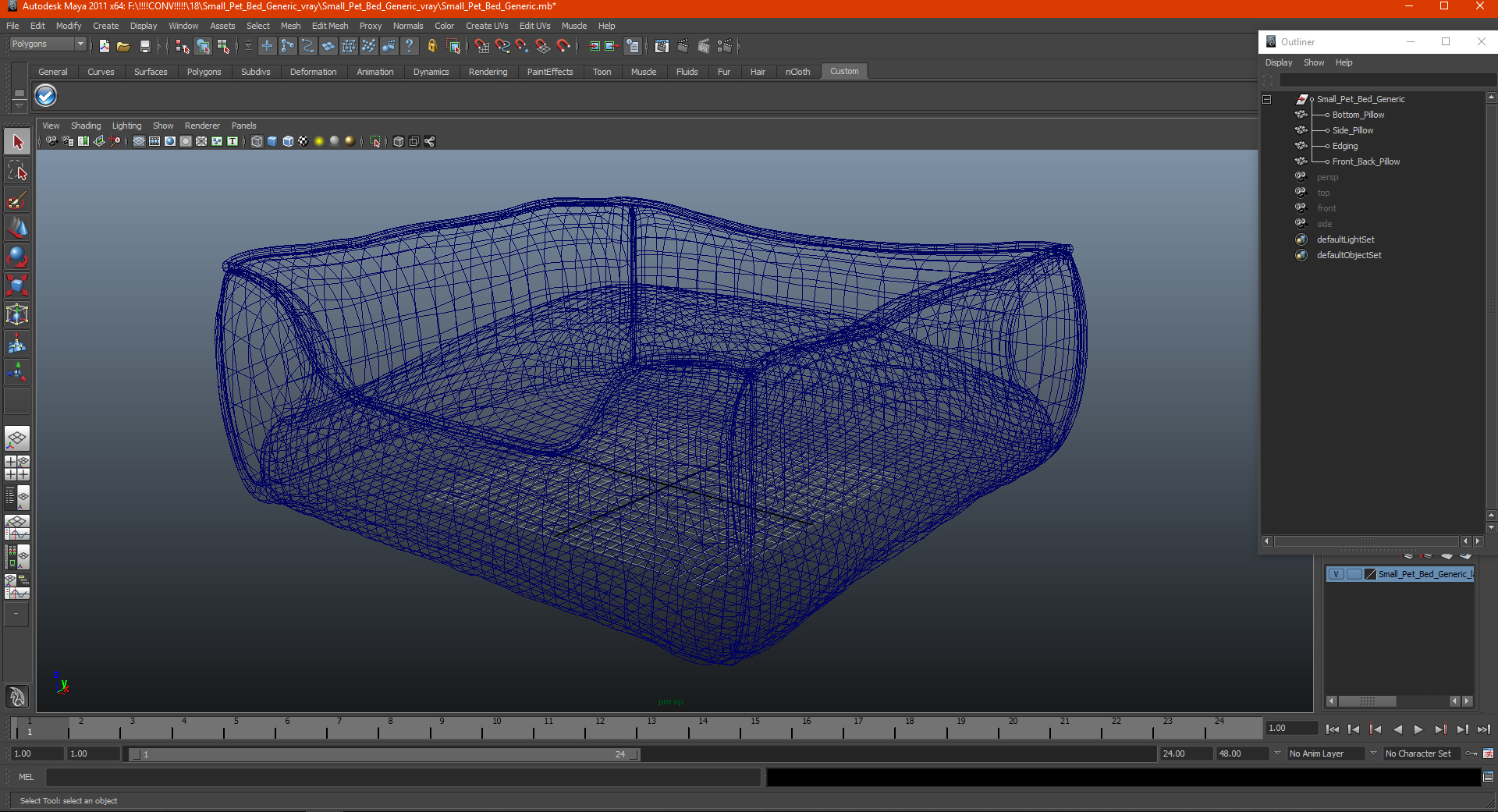This screenshot has height=812, width=1498.
Task: Expand the quick layout arrow below layouts
Action: click(x=16, y=615)
